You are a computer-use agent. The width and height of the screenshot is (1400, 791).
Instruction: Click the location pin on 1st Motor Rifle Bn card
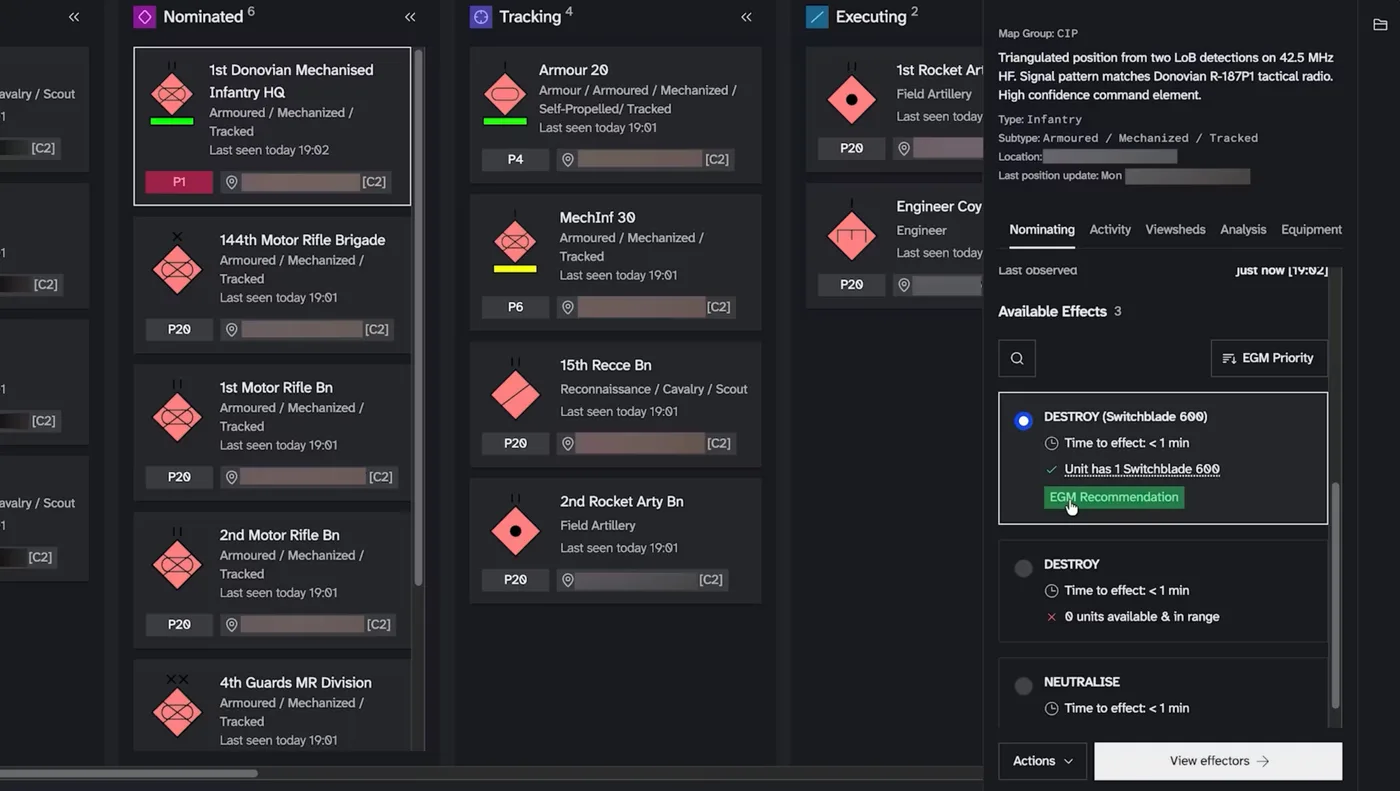(x=232, y=477)
